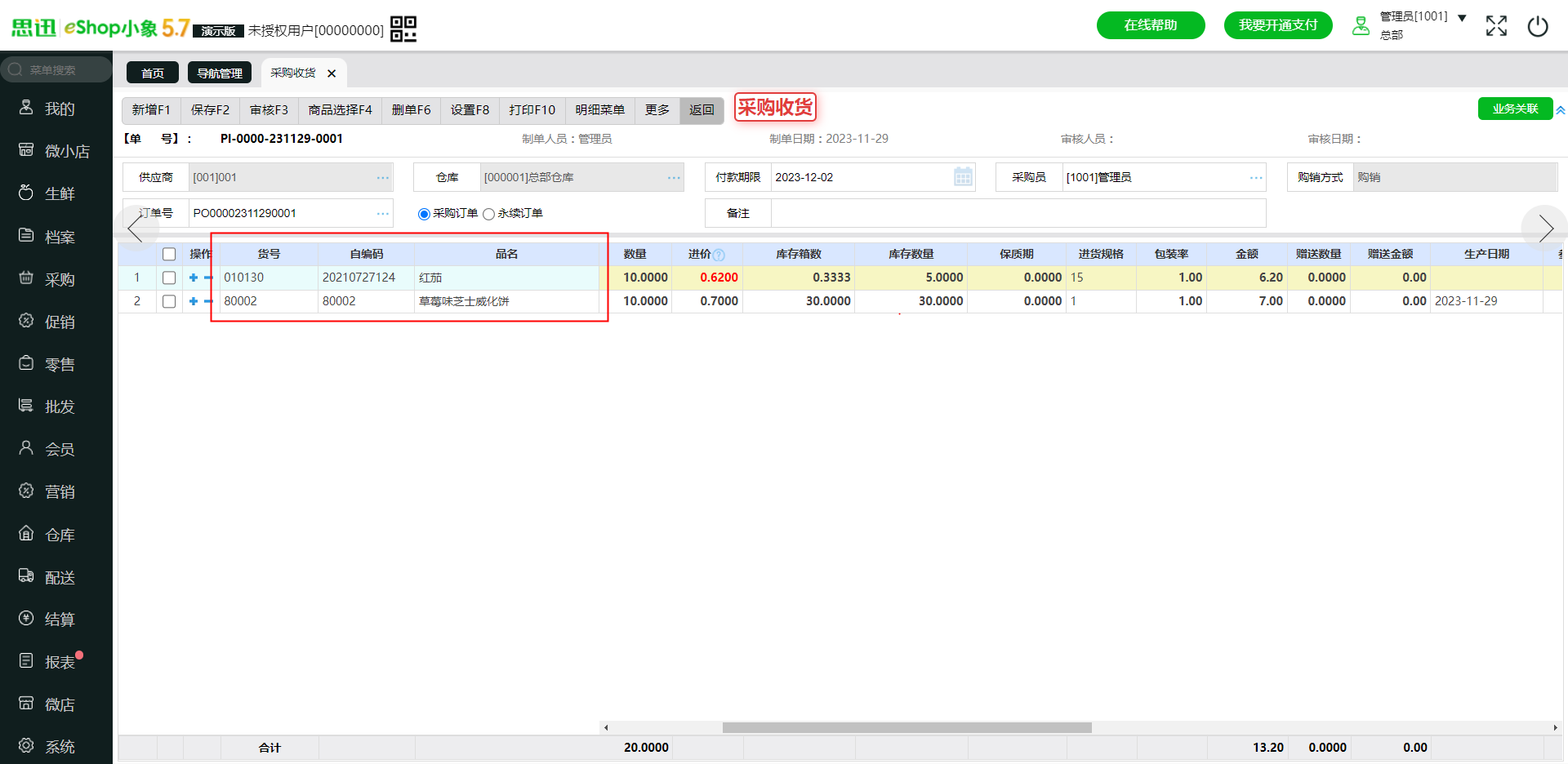Open 仓库 sidebar section
This screenshot has width=1568, height=764.
coord(56,535)
